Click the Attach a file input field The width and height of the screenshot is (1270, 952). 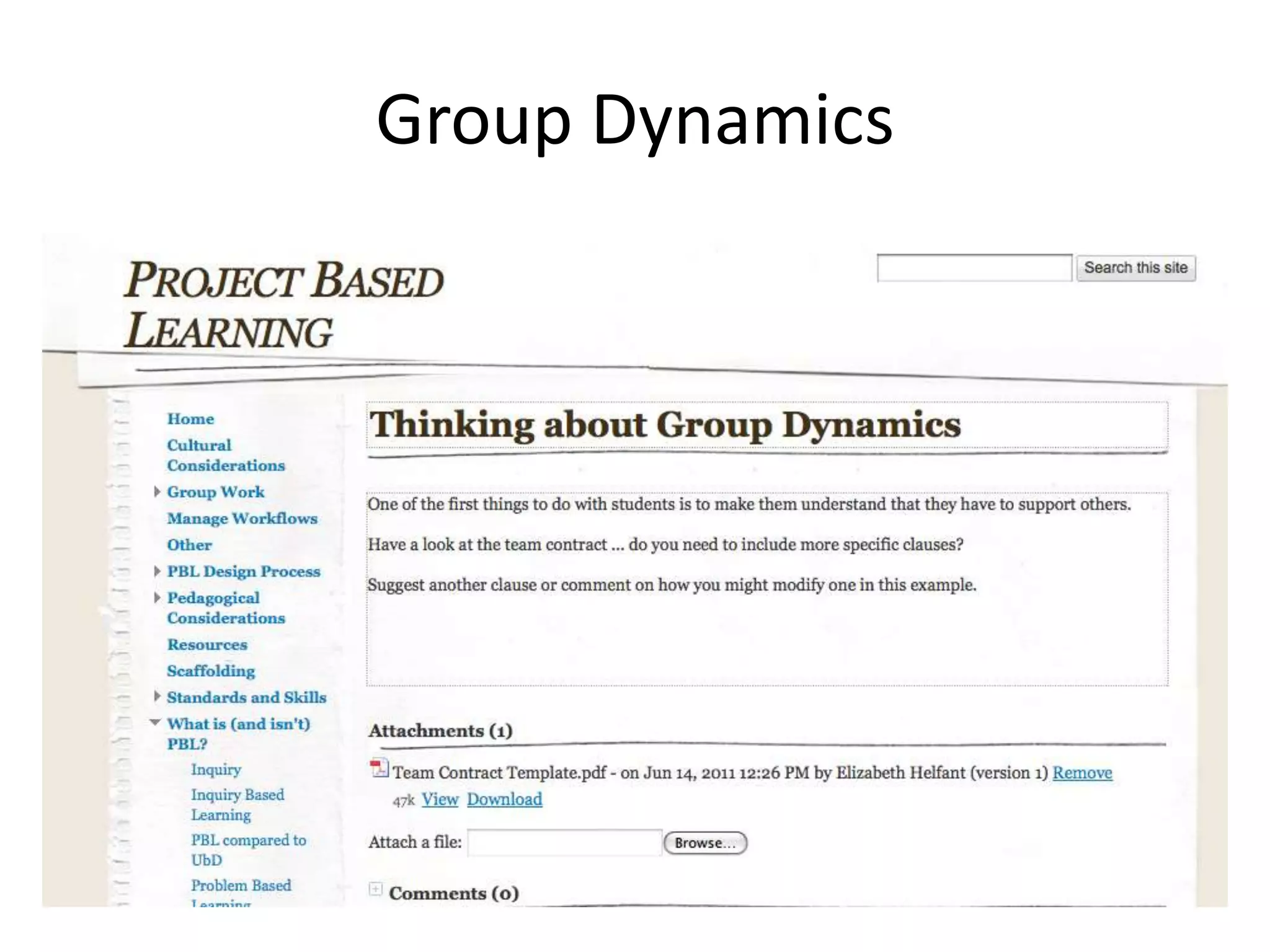tap(565, 843)
